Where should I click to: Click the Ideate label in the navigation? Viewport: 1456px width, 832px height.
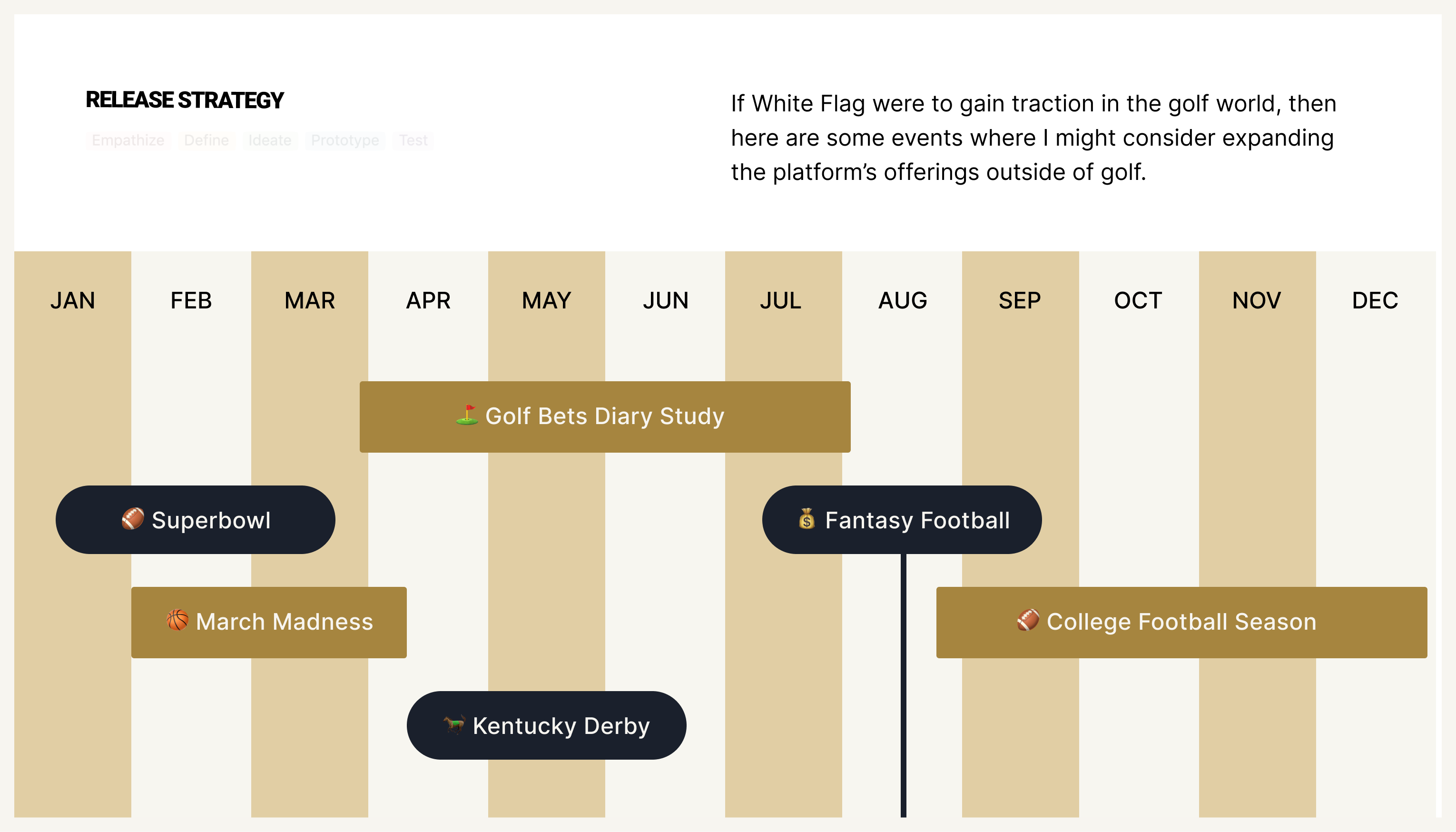pos(270,140)
